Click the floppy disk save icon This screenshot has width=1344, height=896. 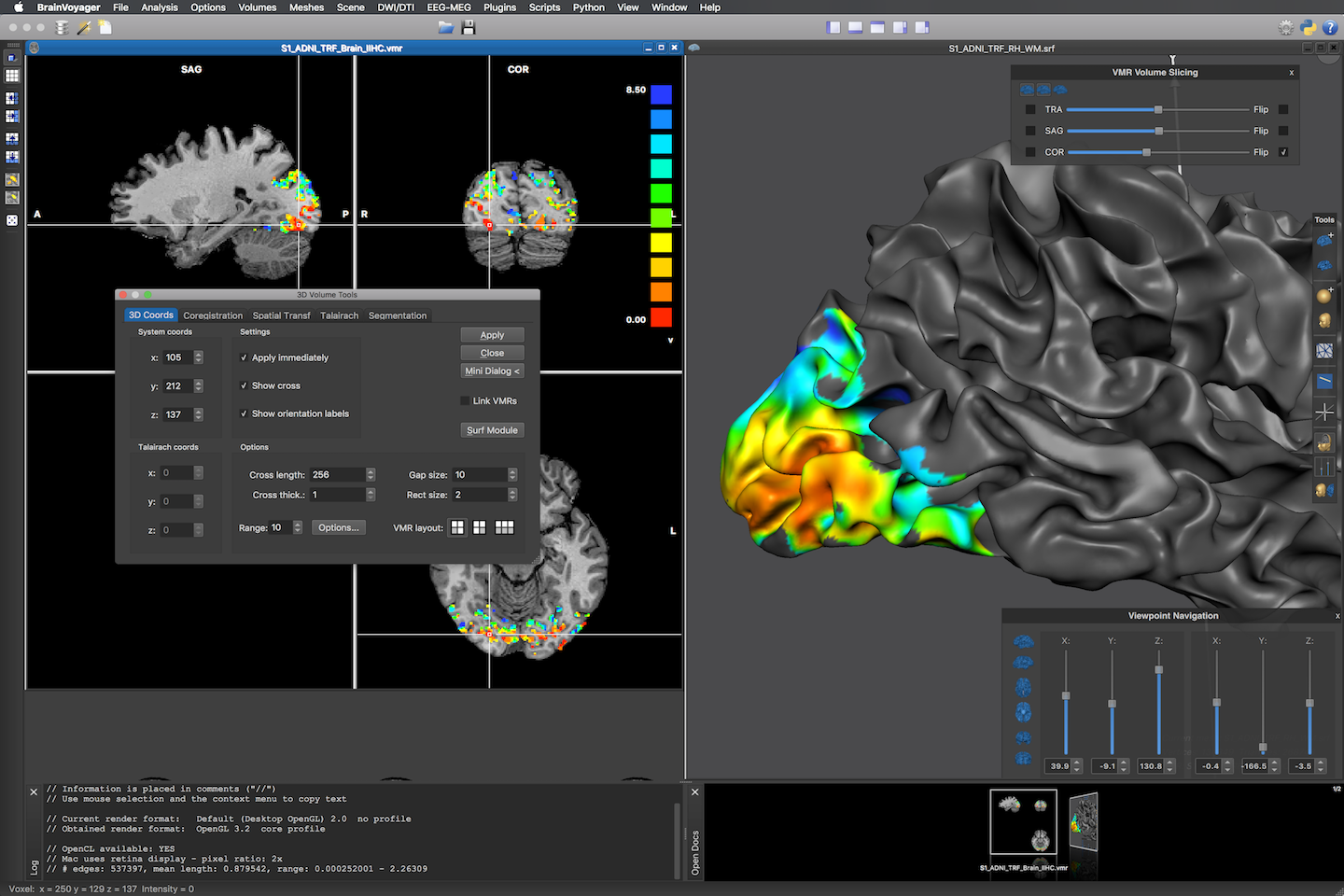pyautogui.click(x=469, y=27)
